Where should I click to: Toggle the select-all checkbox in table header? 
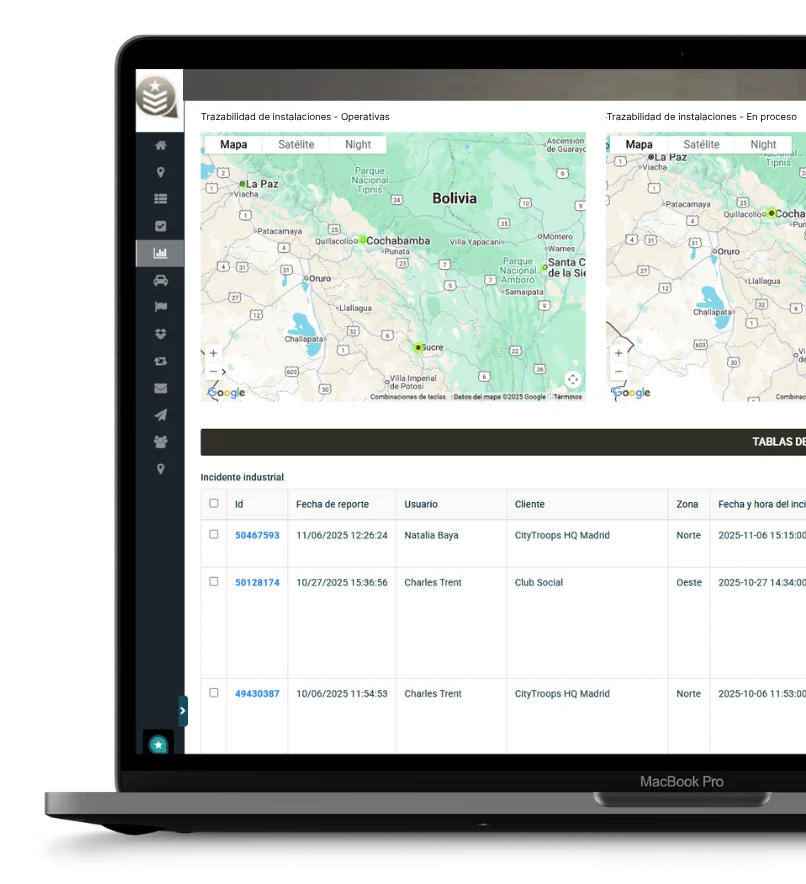[x=214, y=503]
